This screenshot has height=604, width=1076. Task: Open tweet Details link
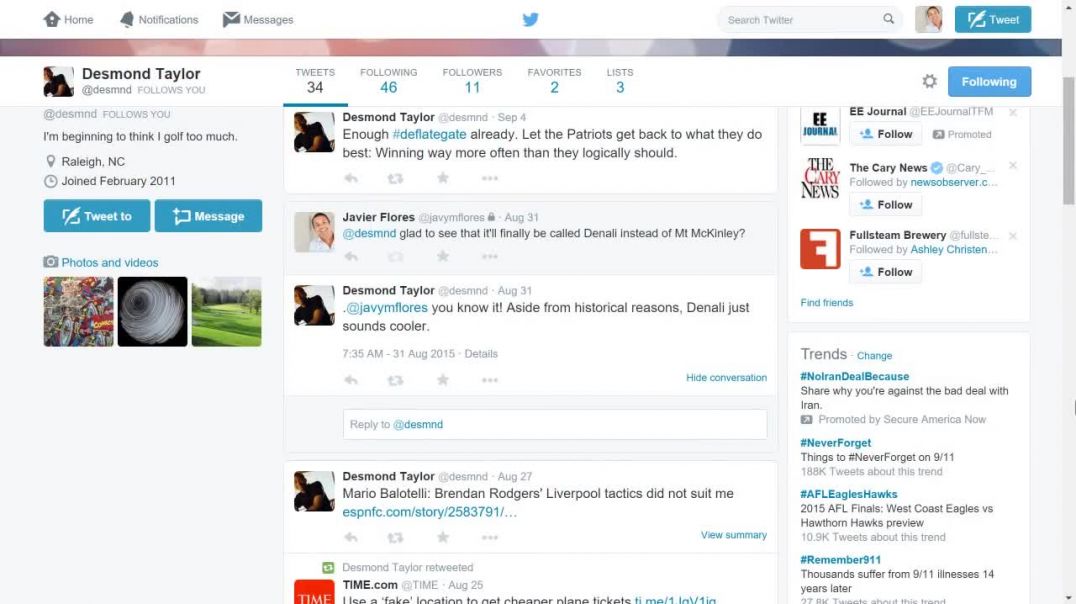481,353
